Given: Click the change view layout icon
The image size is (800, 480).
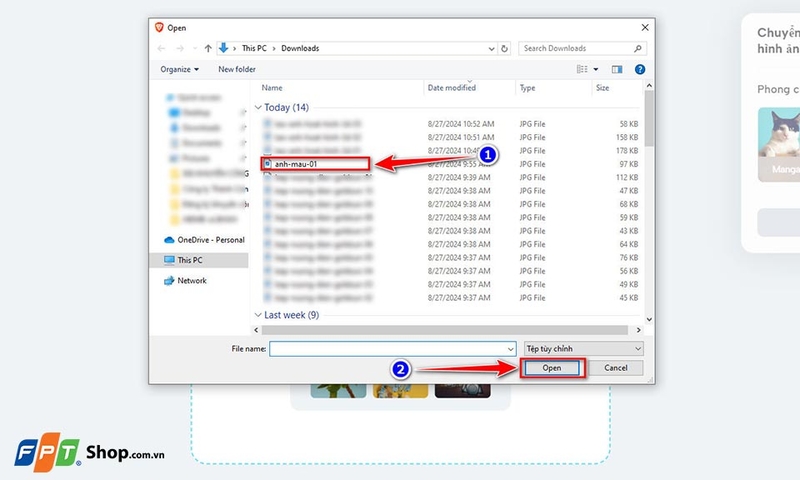Looking at the screenshot, I should tap(582, 69).
